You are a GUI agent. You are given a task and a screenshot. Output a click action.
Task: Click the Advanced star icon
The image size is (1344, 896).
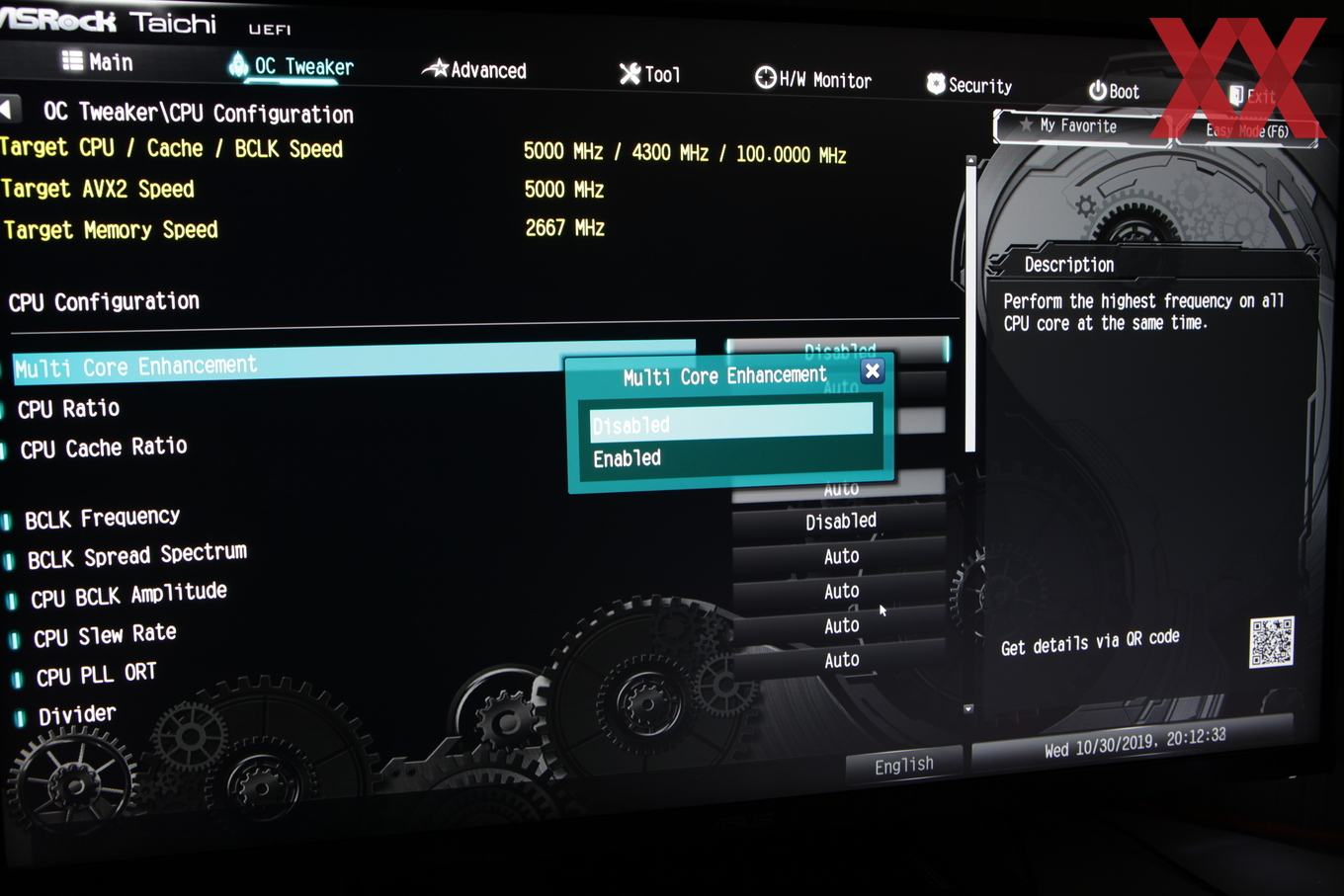coord(435,68)
